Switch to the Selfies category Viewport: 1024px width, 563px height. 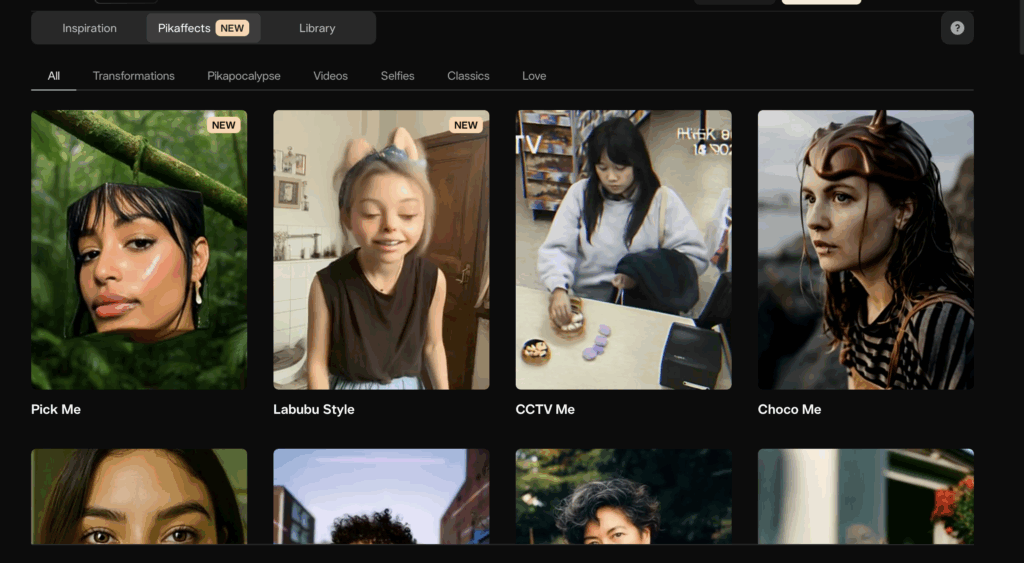coord(397,76)
